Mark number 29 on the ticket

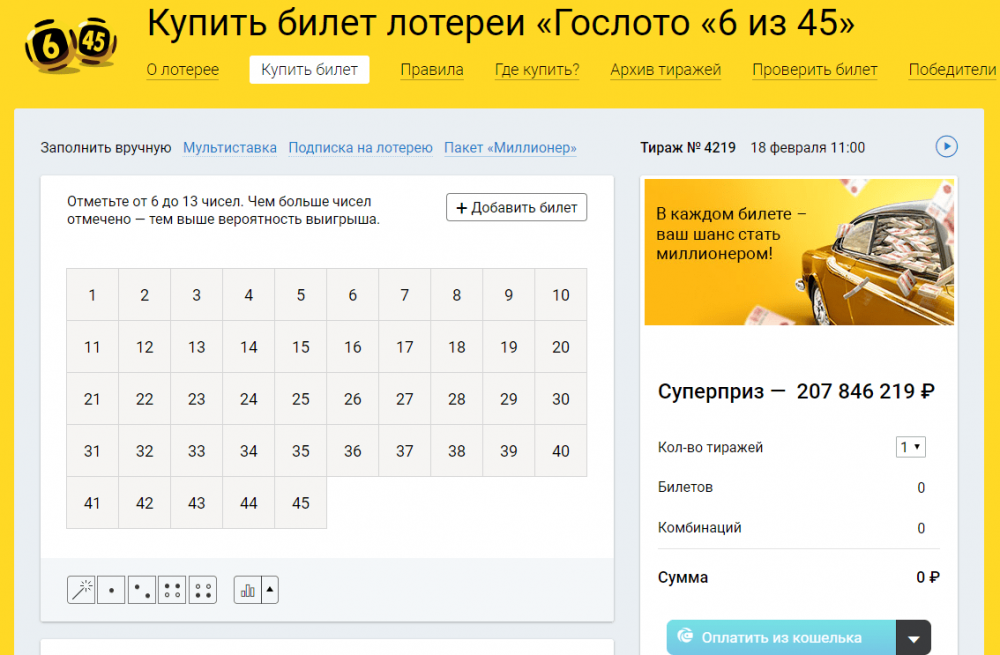coord(508,399)
